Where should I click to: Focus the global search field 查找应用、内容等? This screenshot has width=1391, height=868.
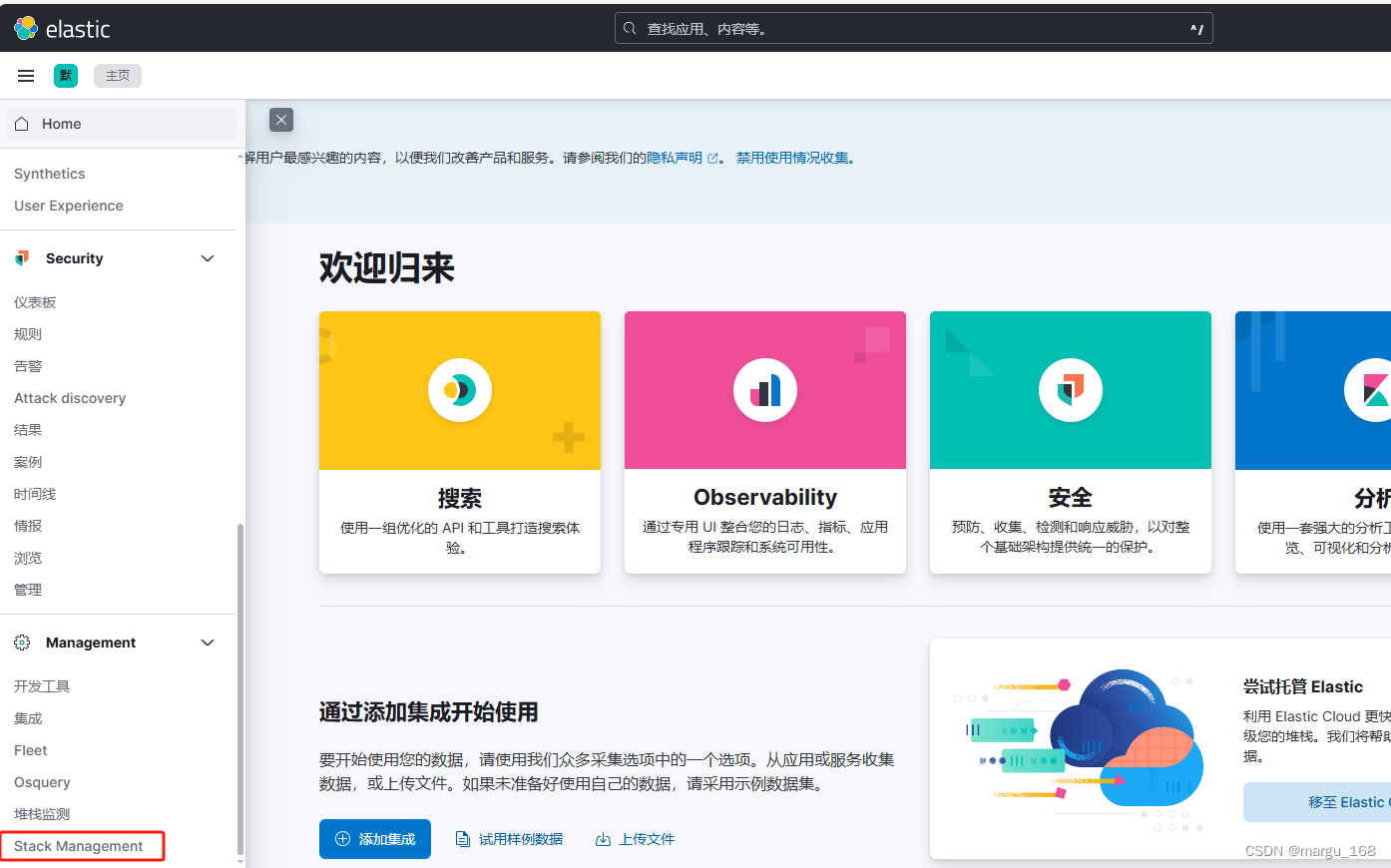click(913, 28)
